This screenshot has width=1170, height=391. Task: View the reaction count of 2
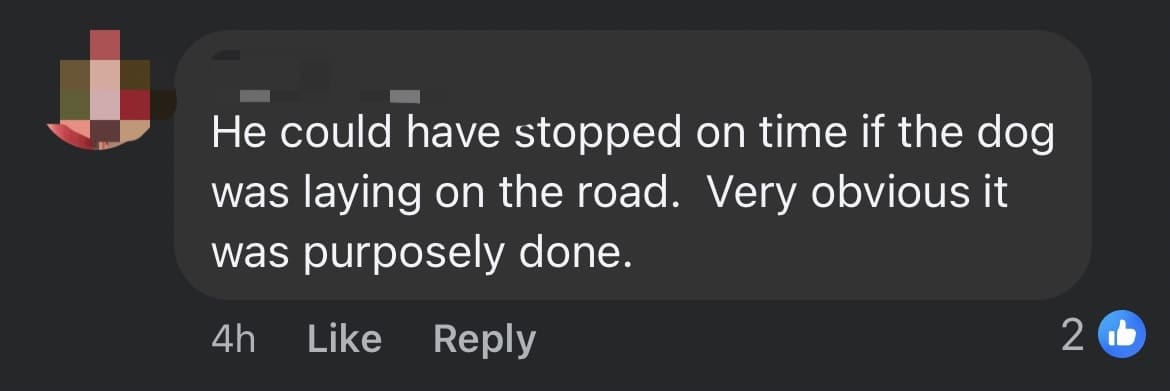[x=1072, y=336]
